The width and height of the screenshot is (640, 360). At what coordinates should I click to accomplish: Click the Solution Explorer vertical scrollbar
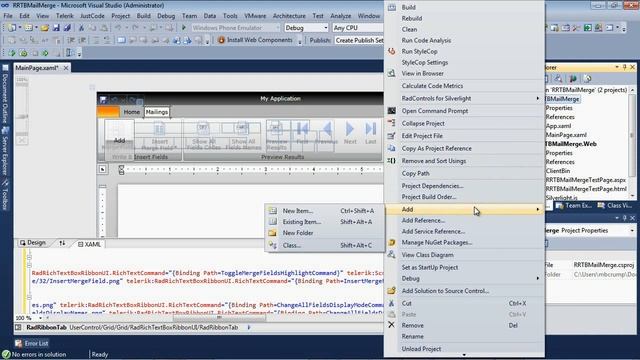632,135
